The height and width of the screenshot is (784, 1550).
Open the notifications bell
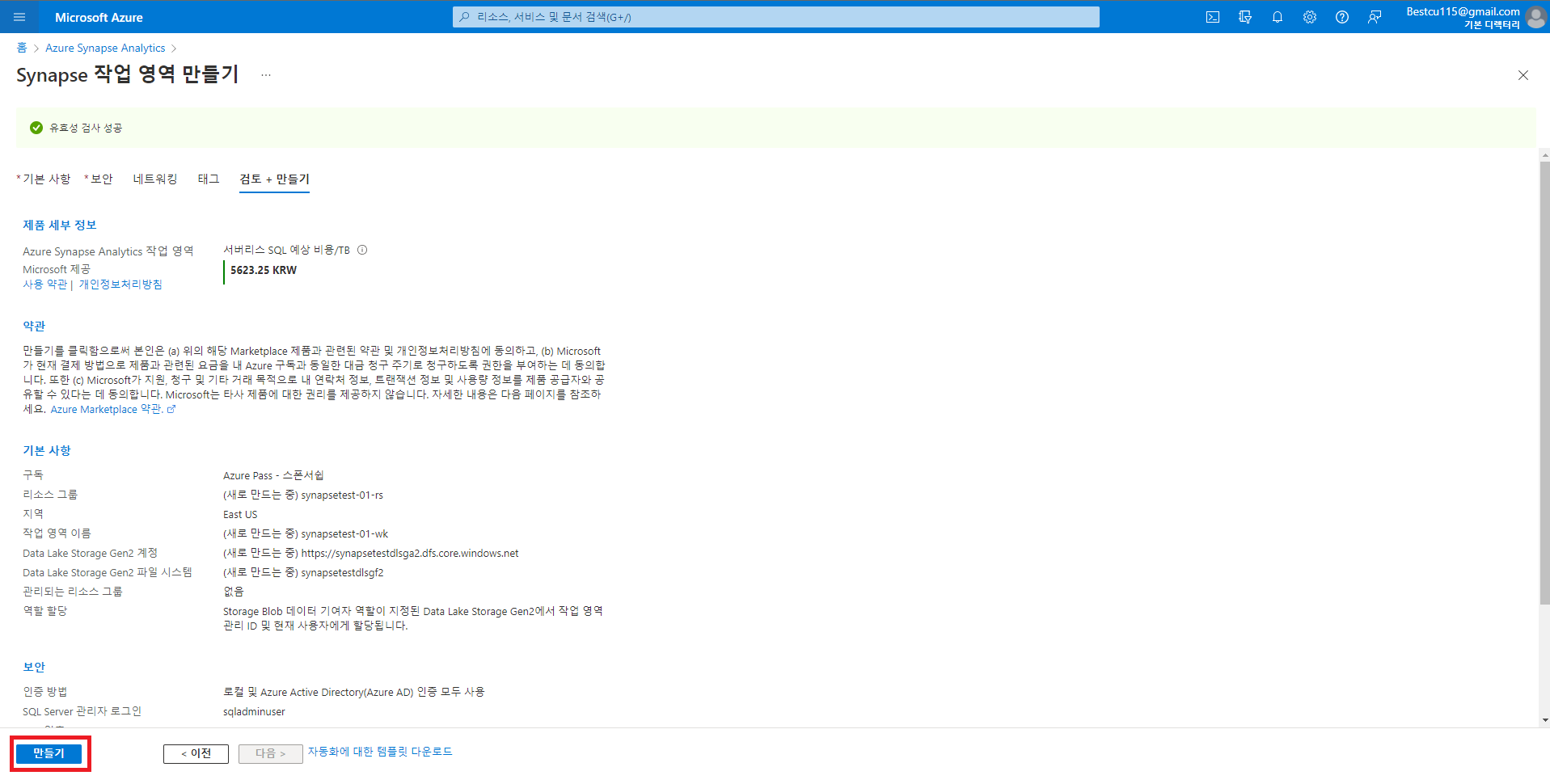pos(1278,17)
